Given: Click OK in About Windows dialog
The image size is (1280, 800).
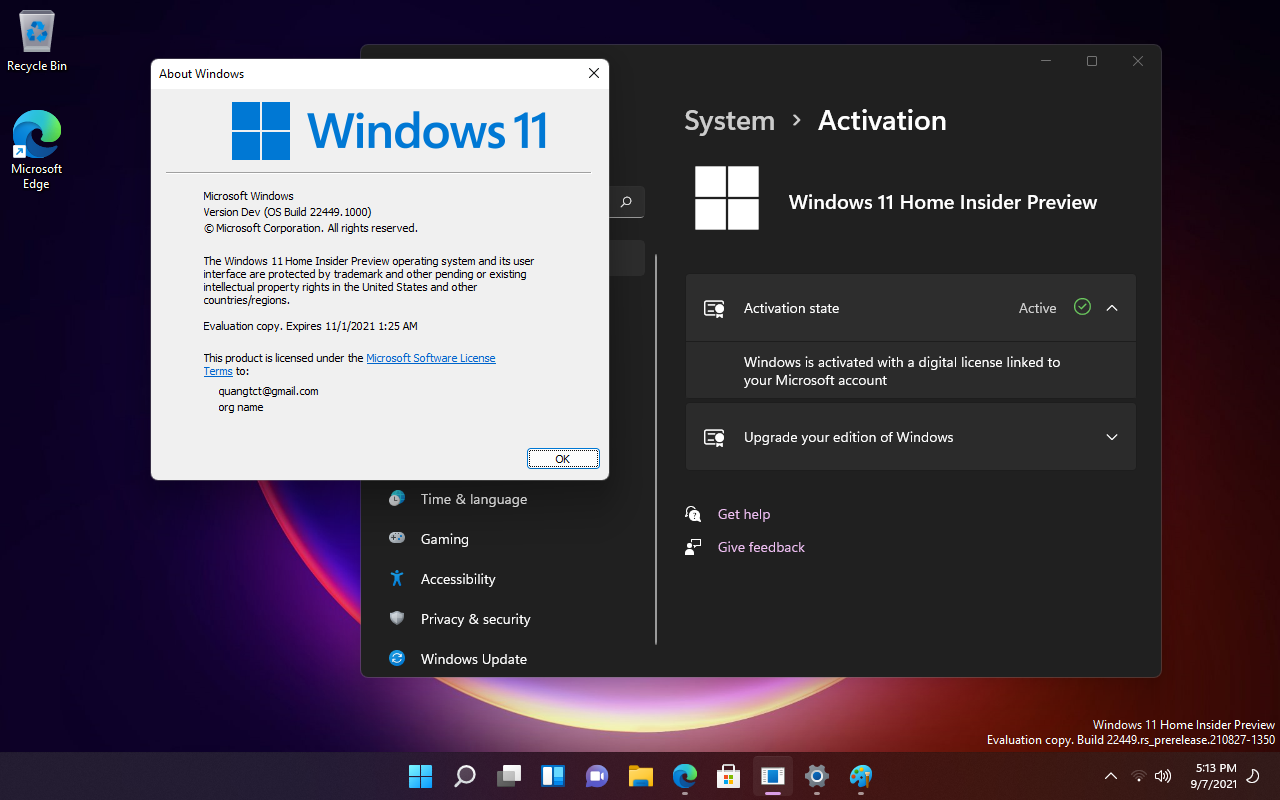Looking at the screenshot, I should (563, 459).
